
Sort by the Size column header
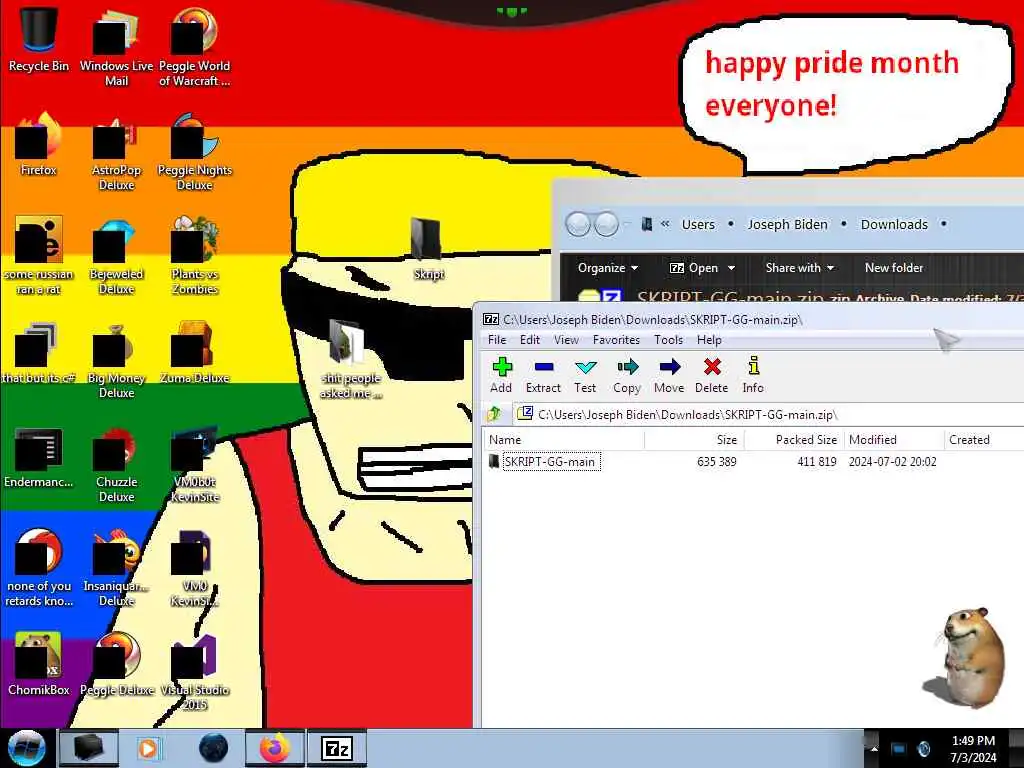tap(694, 440)
